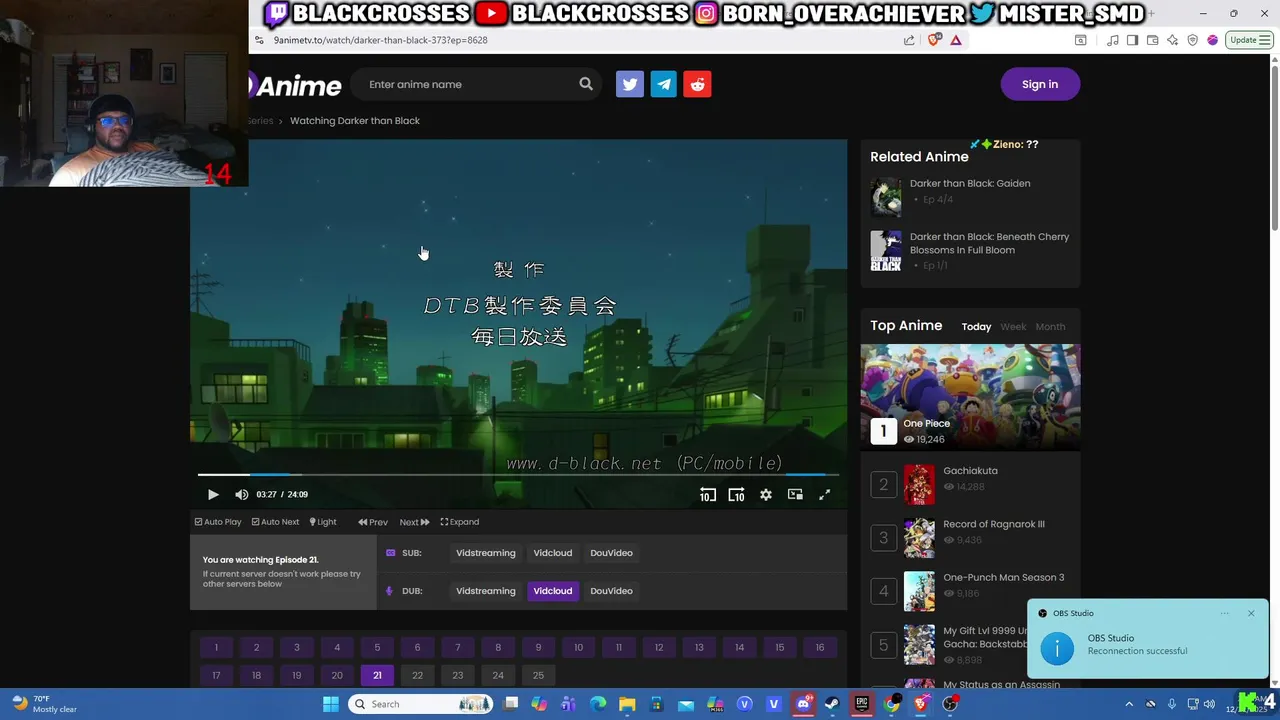The height and width of the screenshot is (720, 1280).
Task: Open the Windows Start menu
Action: pos(331,704)
